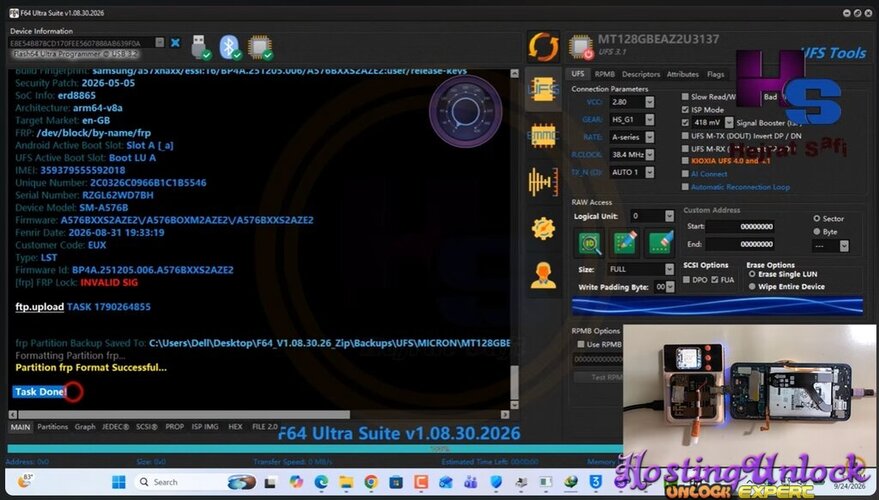This screenshot has height=500, width=879.
Task: Click the Bluetooth status icon
Action: pyautogui.click(x=230, y=48)
